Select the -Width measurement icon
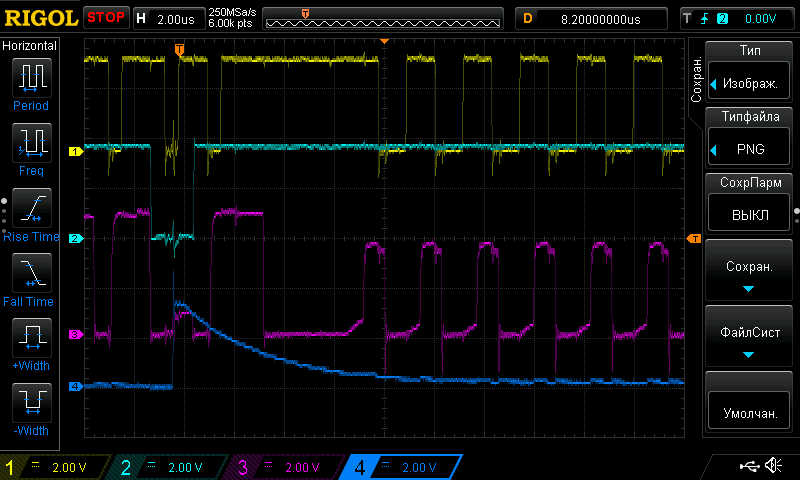 (31, 407)
